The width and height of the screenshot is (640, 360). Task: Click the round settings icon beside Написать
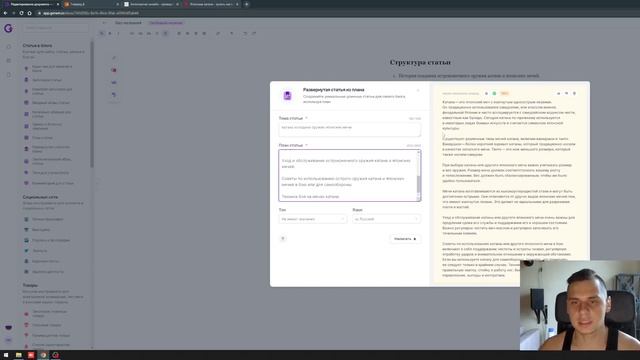pyautogui.click(x=282, y=238)
